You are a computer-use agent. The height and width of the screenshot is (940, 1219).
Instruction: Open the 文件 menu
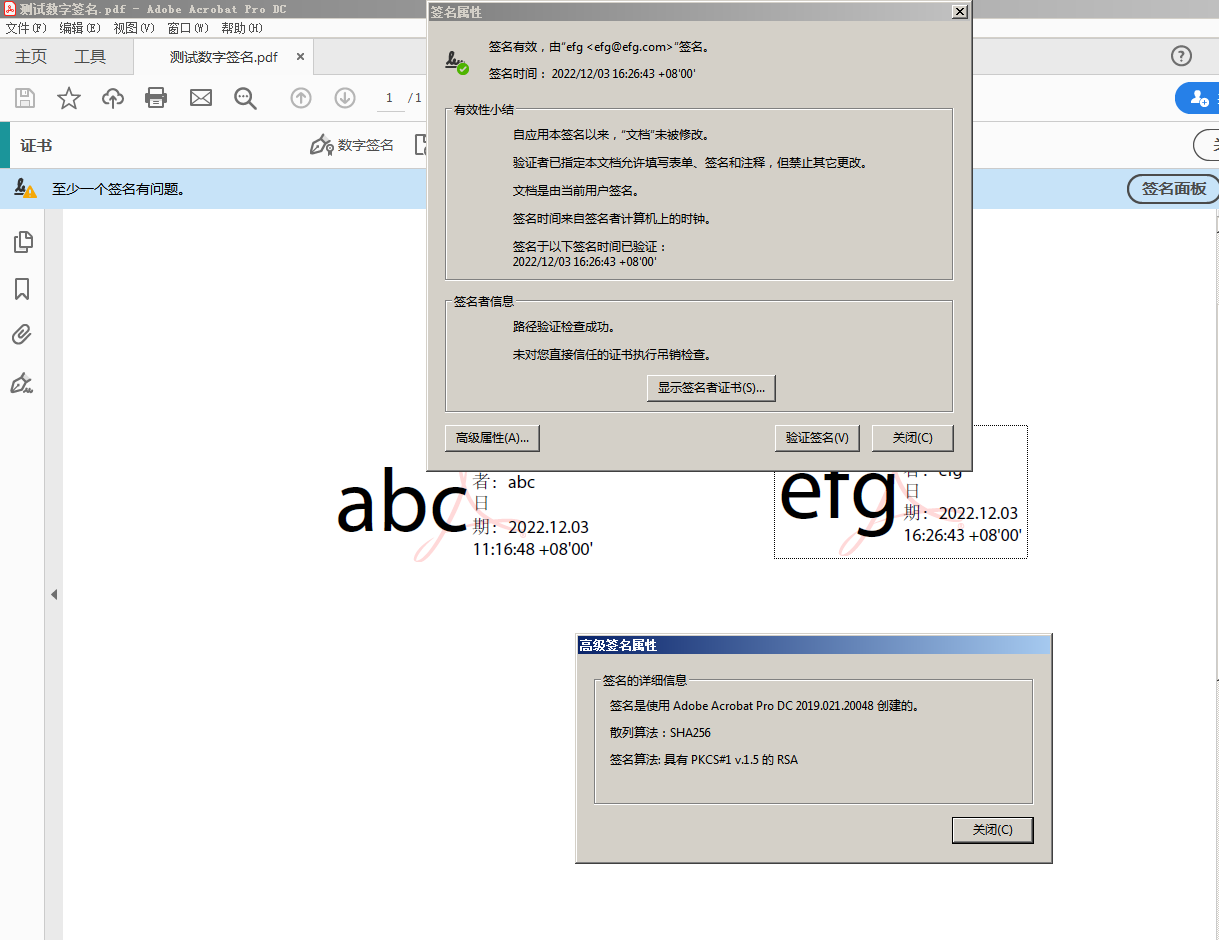(x=26, y=28)
